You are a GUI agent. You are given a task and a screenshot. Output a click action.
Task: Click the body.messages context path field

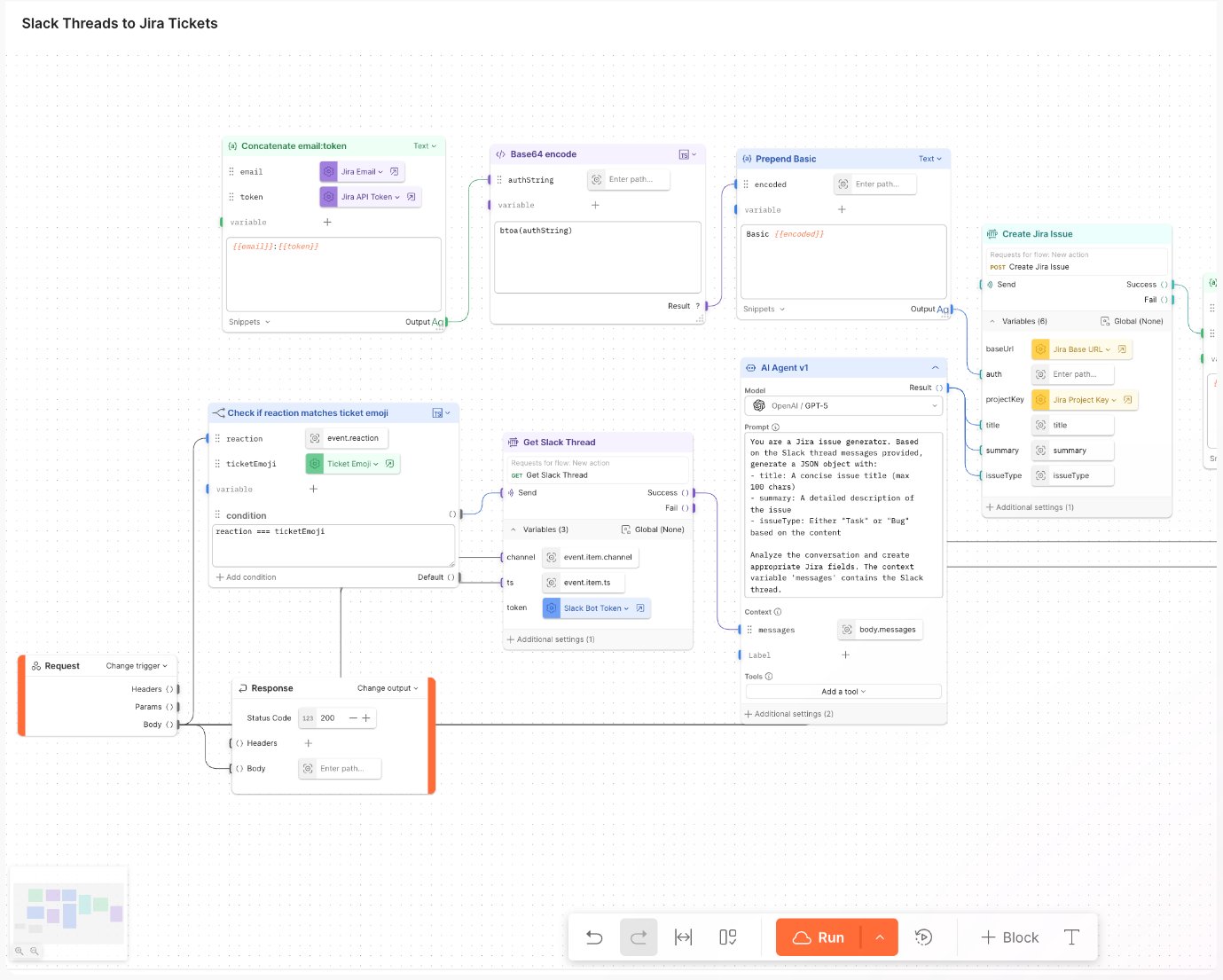881,630
